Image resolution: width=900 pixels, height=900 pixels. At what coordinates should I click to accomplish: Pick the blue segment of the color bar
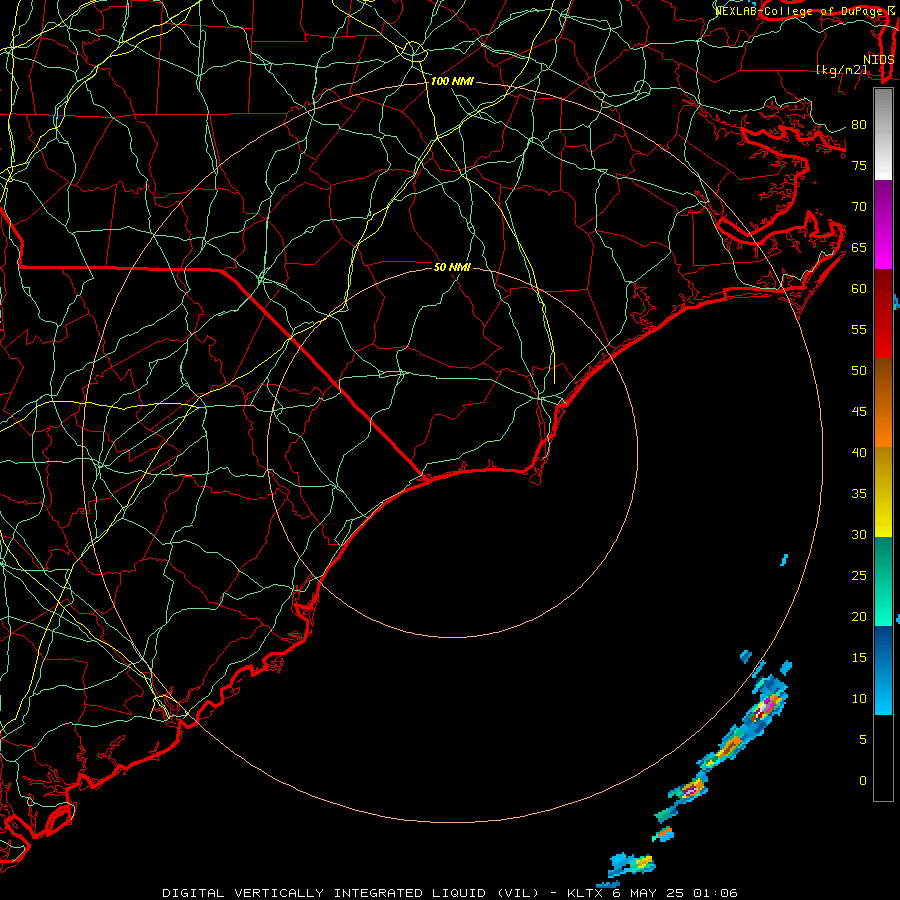click(x=883, y=670)
